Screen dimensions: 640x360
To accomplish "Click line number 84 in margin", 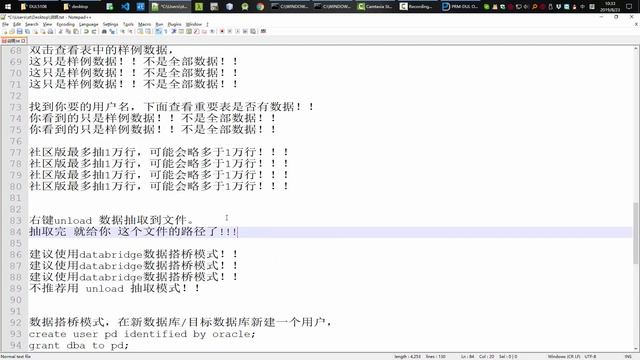I will pyautogui.click(x=15, y=232).
